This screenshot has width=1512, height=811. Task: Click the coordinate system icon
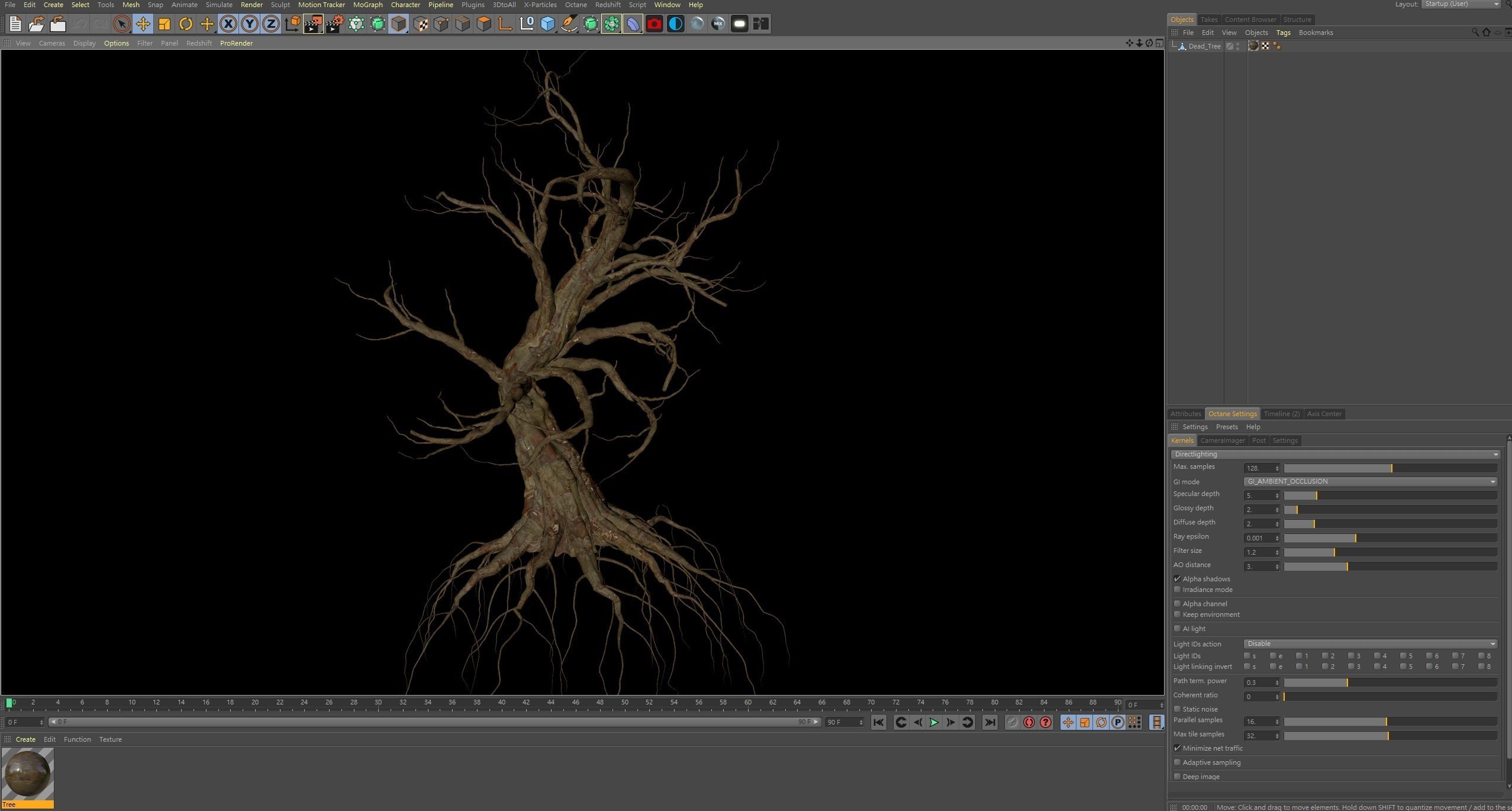pyautogui.click(x=292, y=24)
